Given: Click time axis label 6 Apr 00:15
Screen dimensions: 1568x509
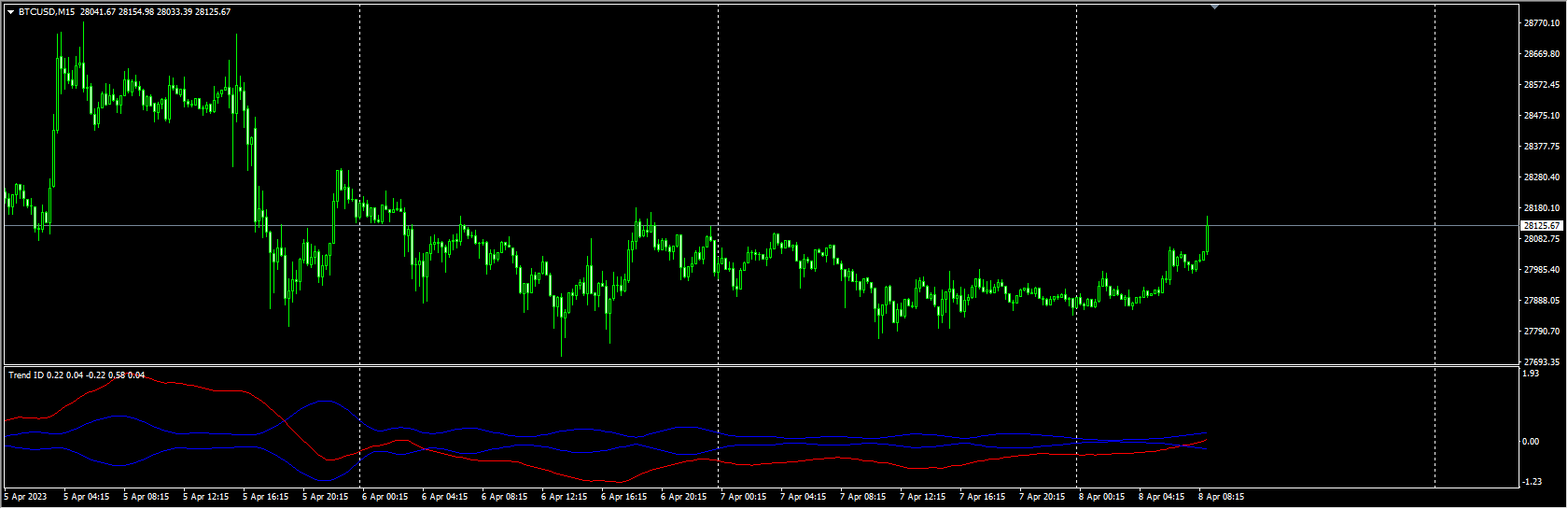Looking at the screenshot, I should click(385, 497).
